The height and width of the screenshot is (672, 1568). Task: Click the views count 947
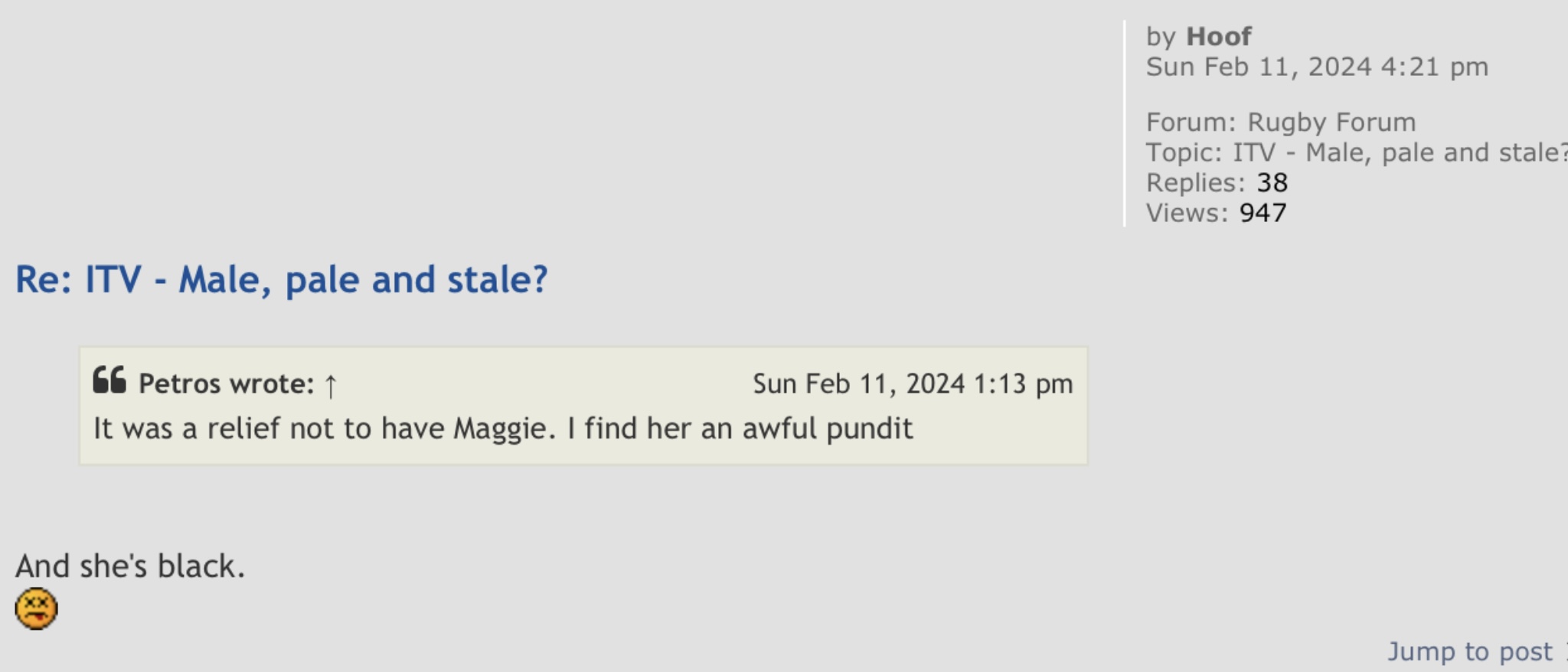click(x=1263, y=213)
